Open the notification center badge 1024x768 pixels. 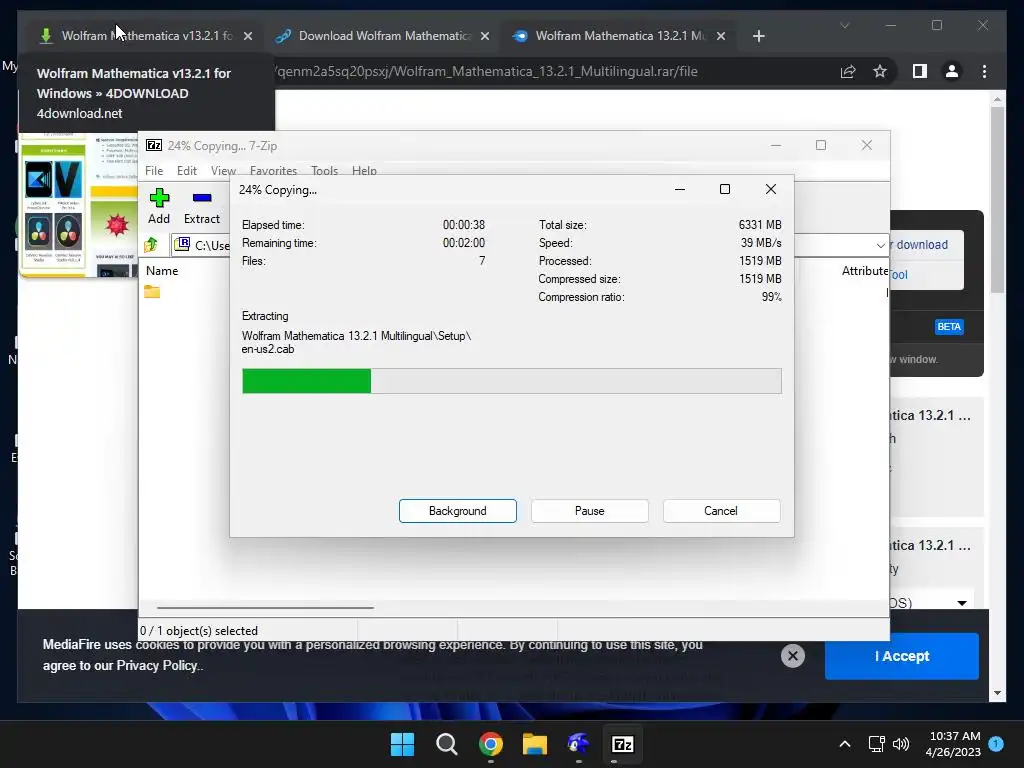996,743
